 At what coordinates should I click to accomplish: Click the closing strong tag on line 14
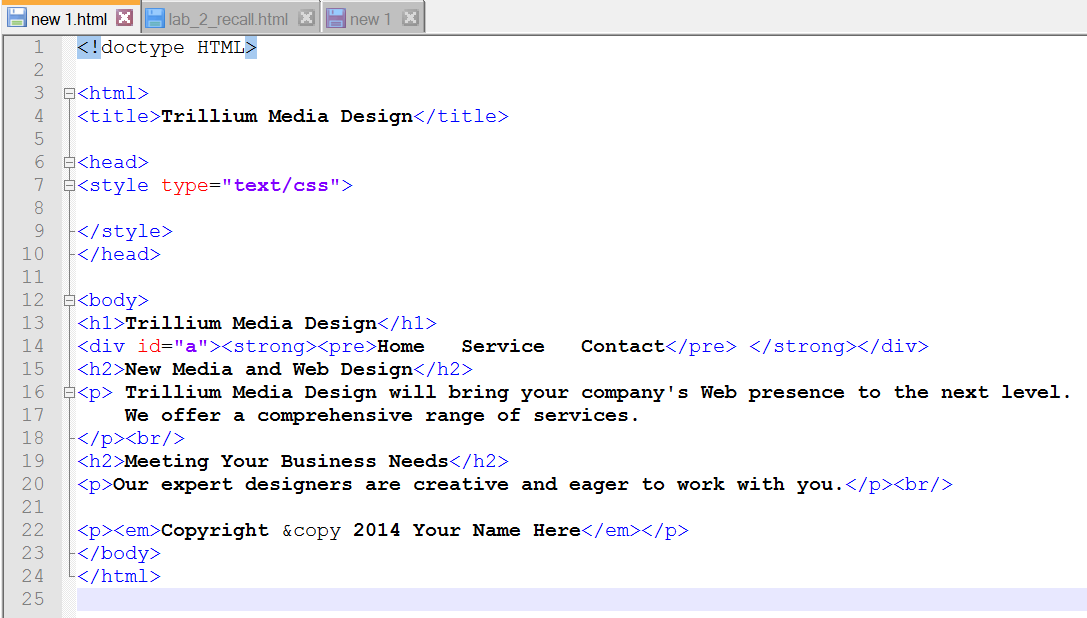[x=803, y=346]
